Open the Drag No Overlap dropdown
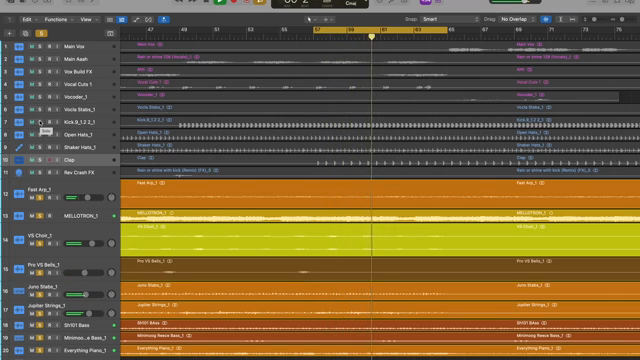This screenshot has width=640, height=360. (x=517, y=19)
